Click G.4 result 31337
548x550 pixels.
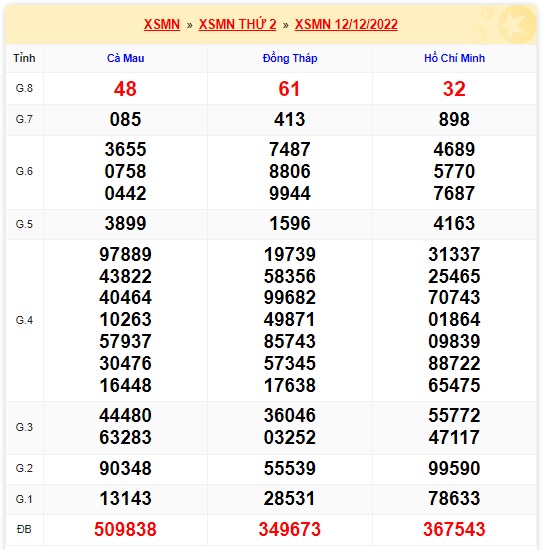[x=454, y=254]
